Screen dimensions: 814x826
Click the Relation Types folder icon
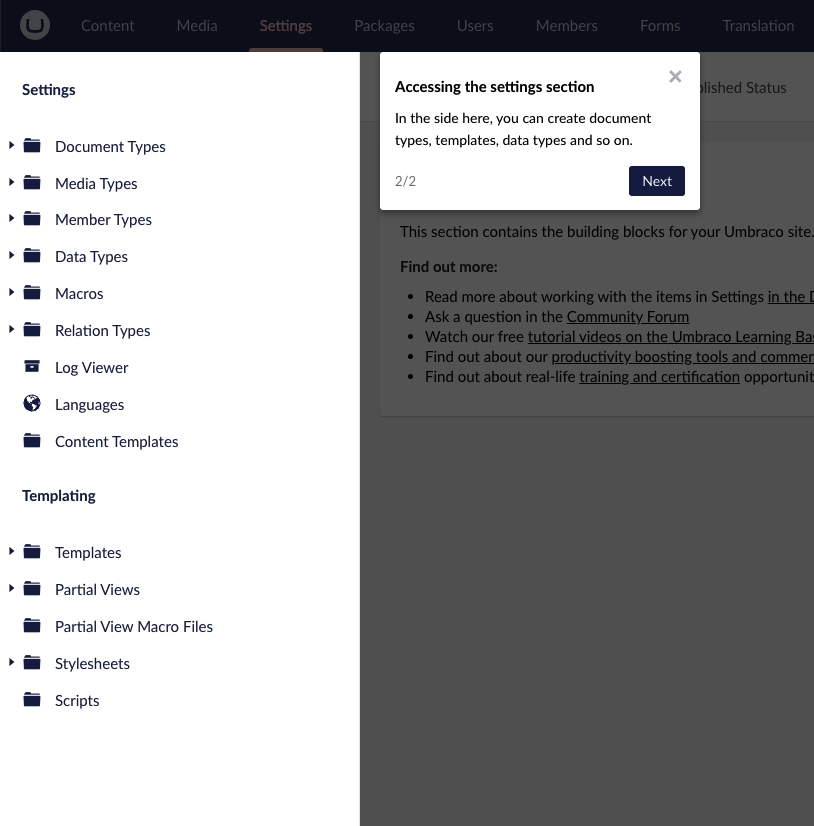[32, 330]
